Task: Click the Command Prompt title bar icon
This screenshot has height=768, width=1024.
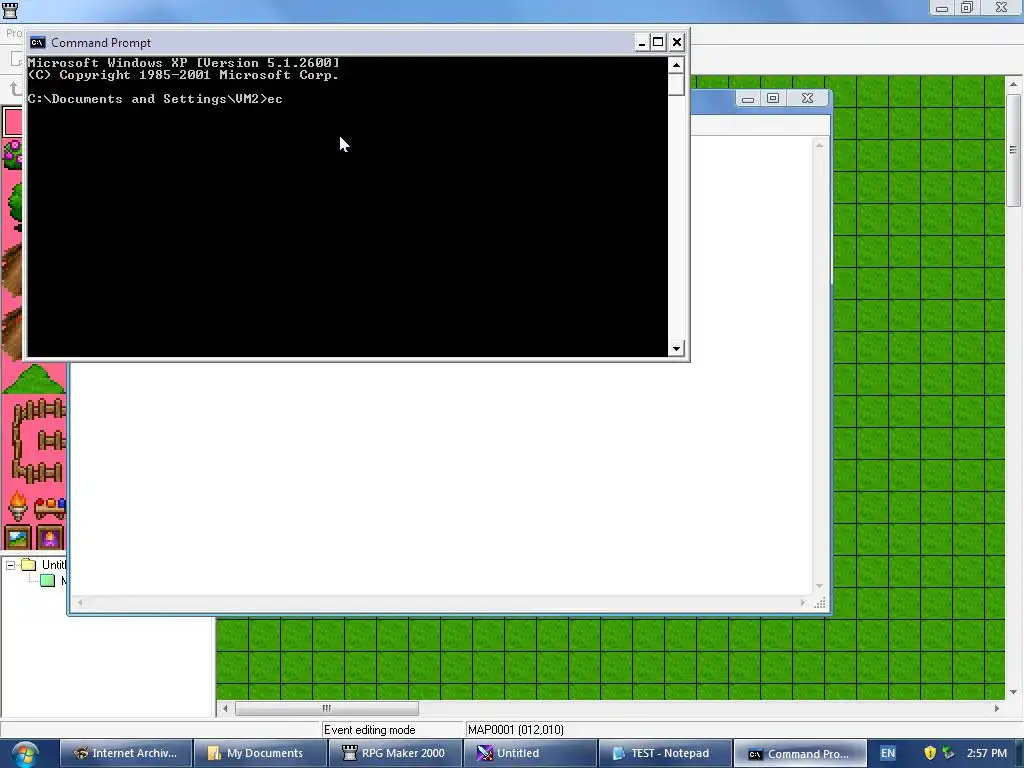Action: 38,42
